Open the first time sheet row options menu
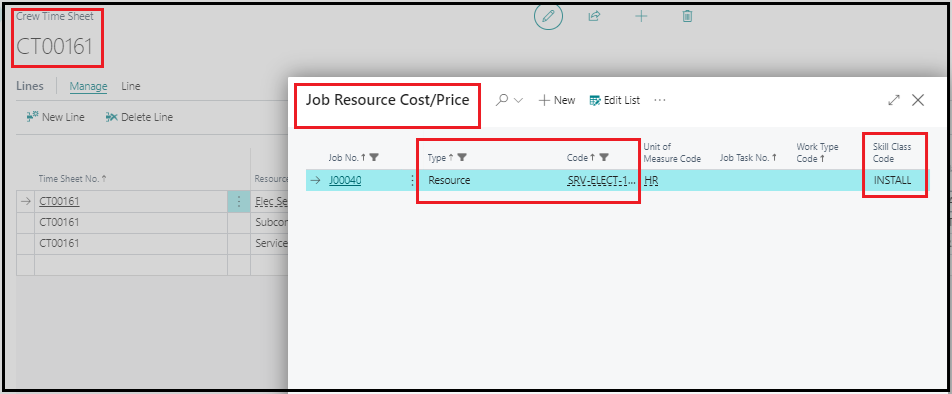 point(239,202)
